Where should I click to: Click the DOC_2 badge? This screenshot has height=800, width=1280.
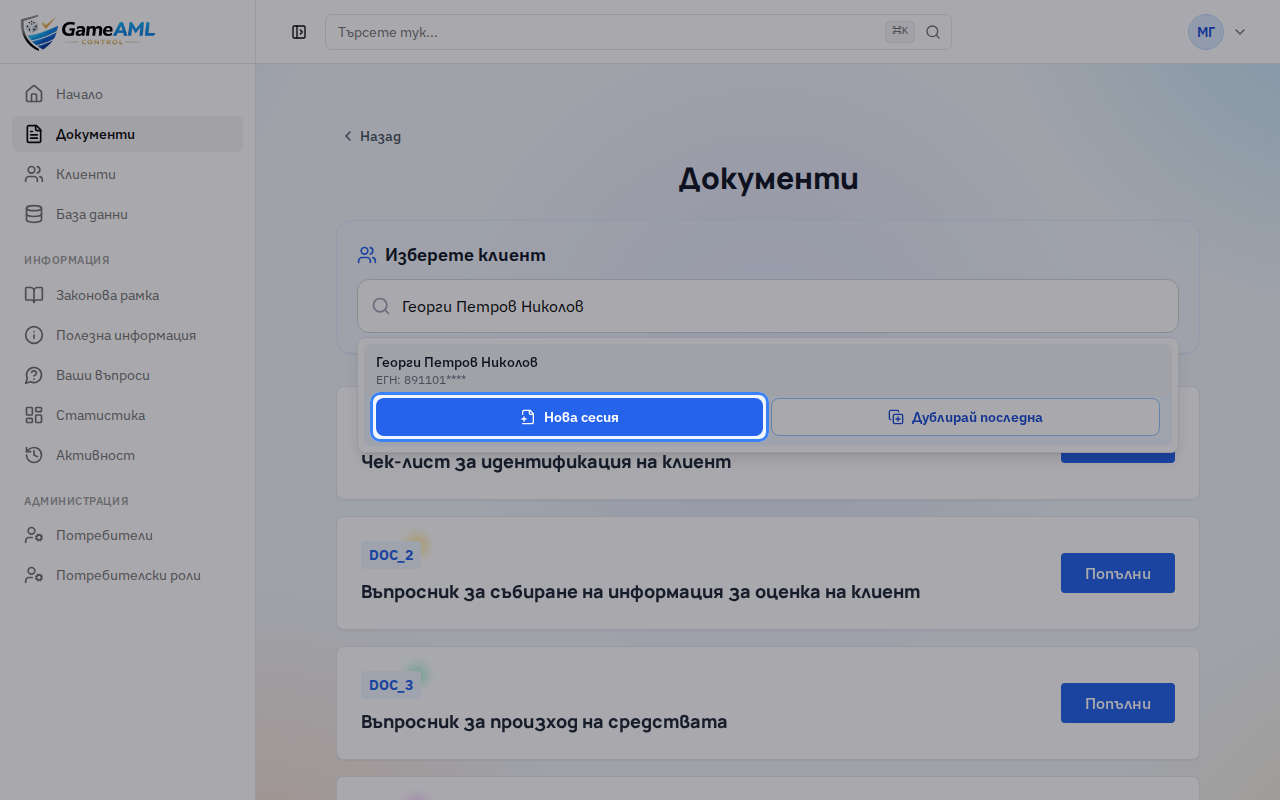(x=391, y=555)
